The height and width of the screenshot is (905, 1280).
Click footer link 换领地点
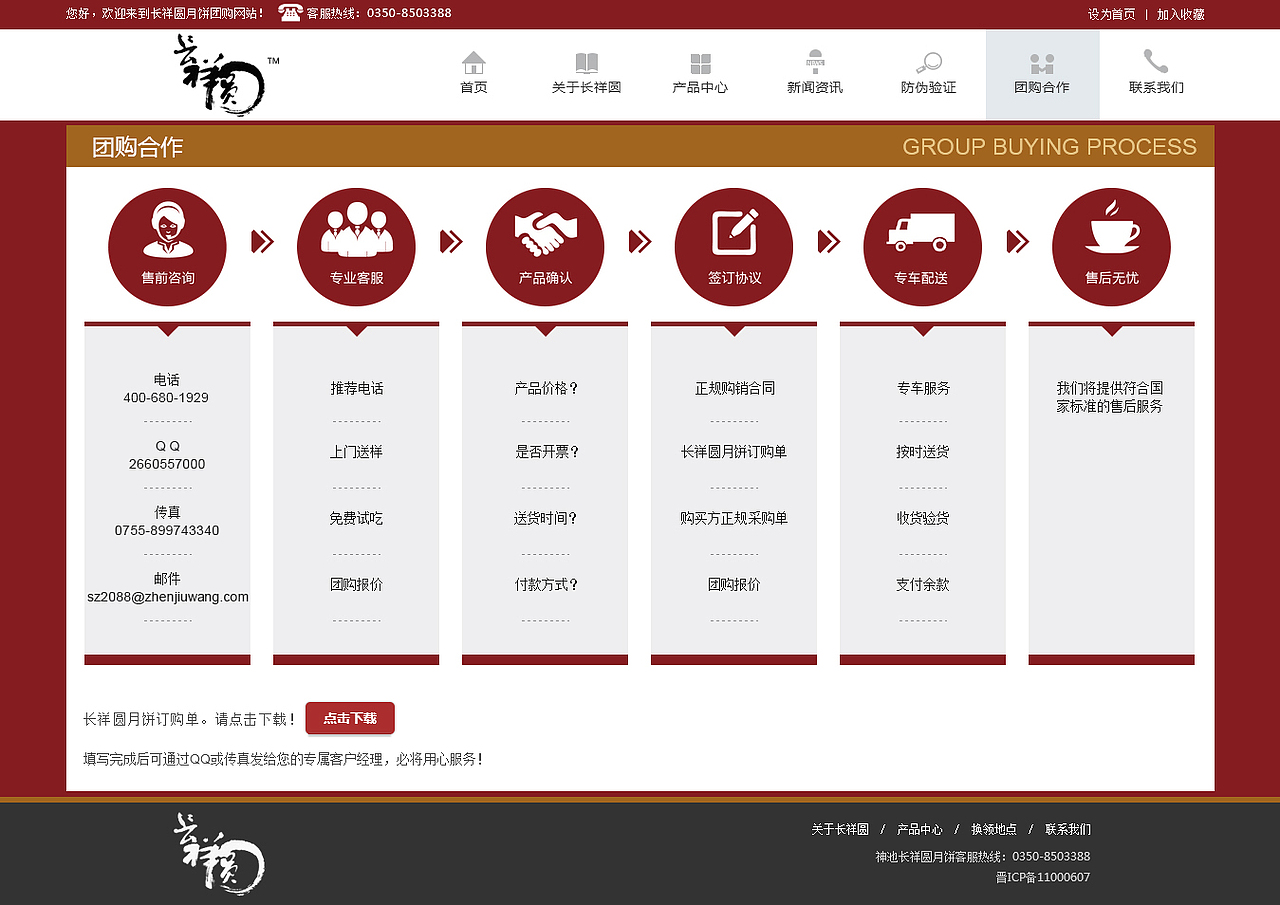tap(994, 829)
